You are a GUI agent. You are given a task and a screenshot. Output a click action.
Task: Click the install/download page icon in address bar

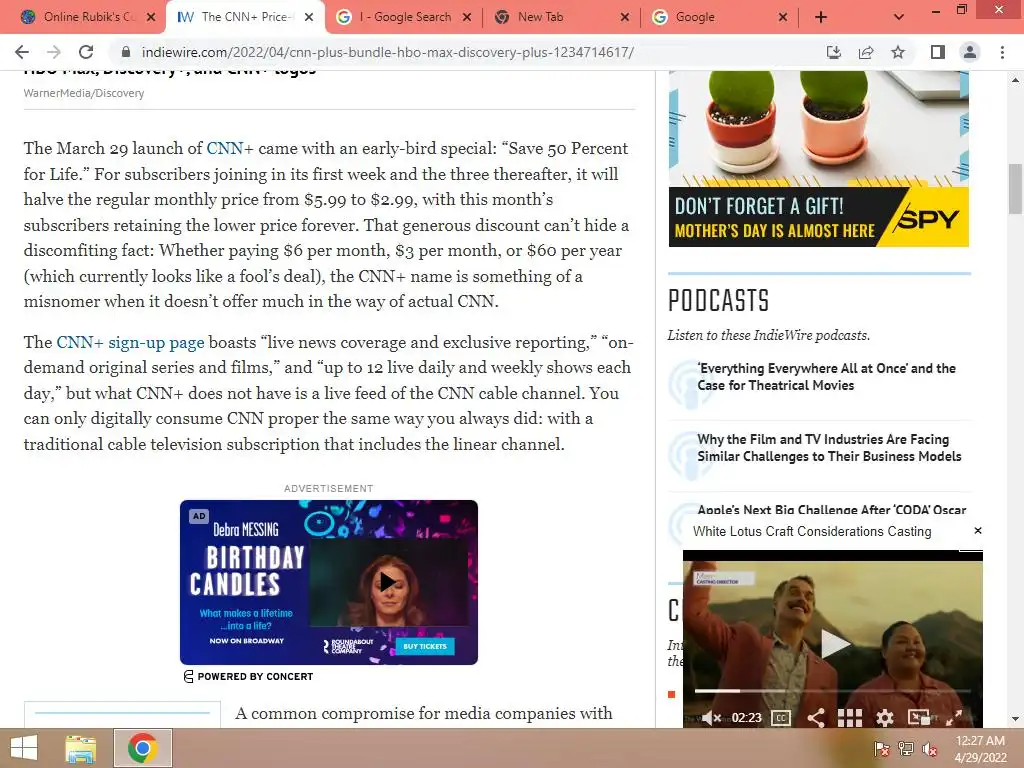834,52
